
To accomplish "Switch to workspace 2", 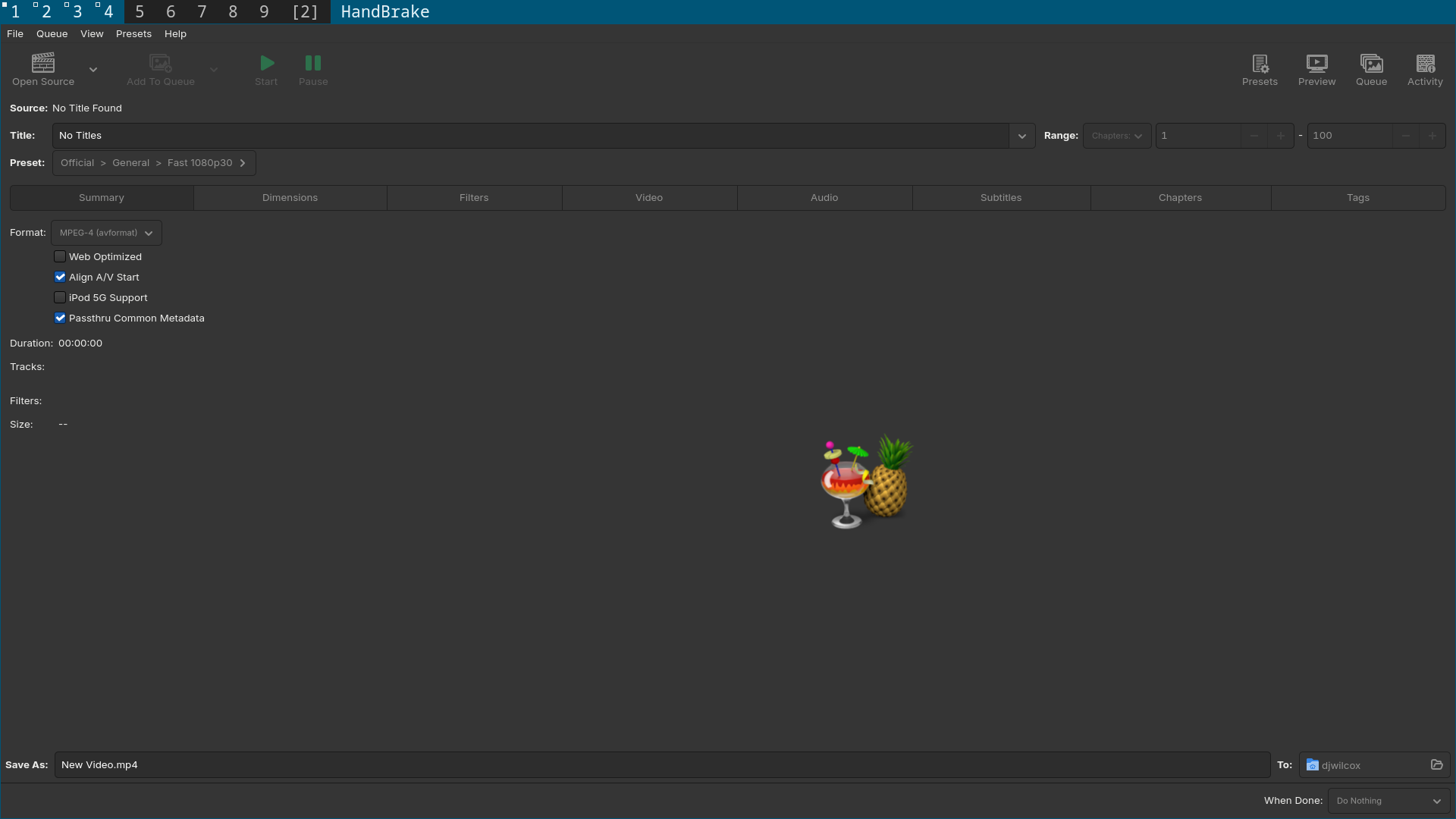I will point(46,11).
